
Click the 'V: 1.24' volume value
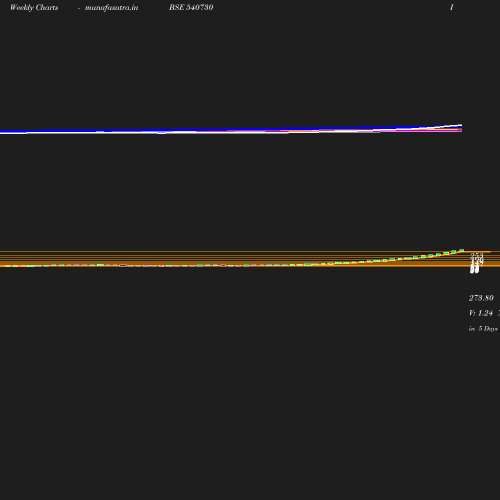point(481,313)
